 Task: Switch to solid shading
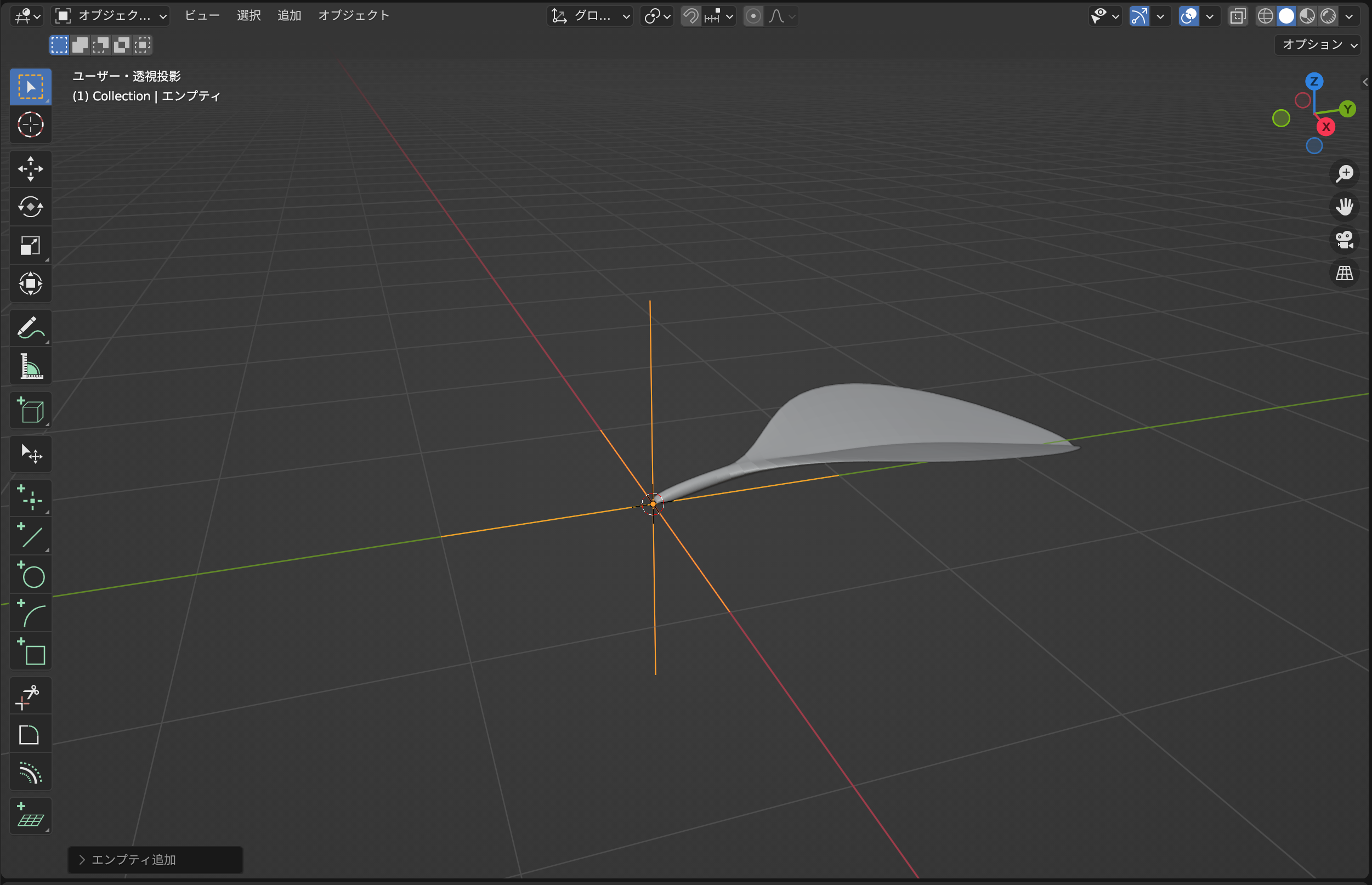(1286, 16)
